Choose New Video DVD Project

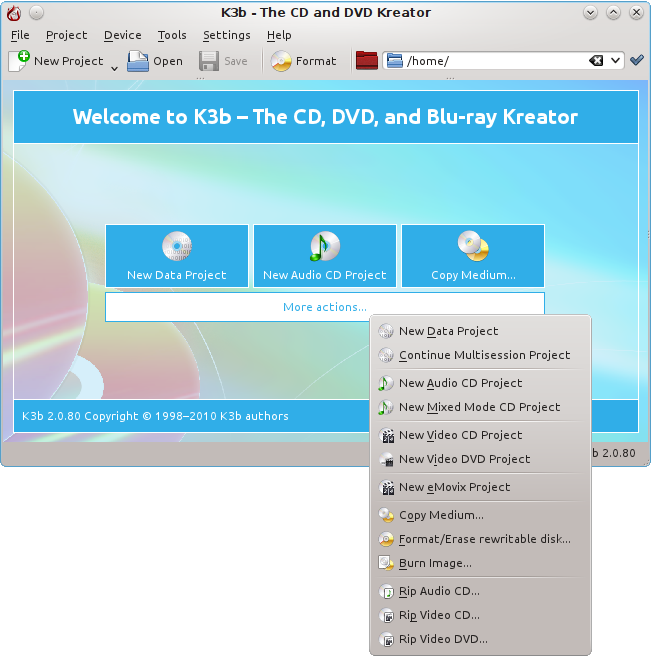(480, 459)
